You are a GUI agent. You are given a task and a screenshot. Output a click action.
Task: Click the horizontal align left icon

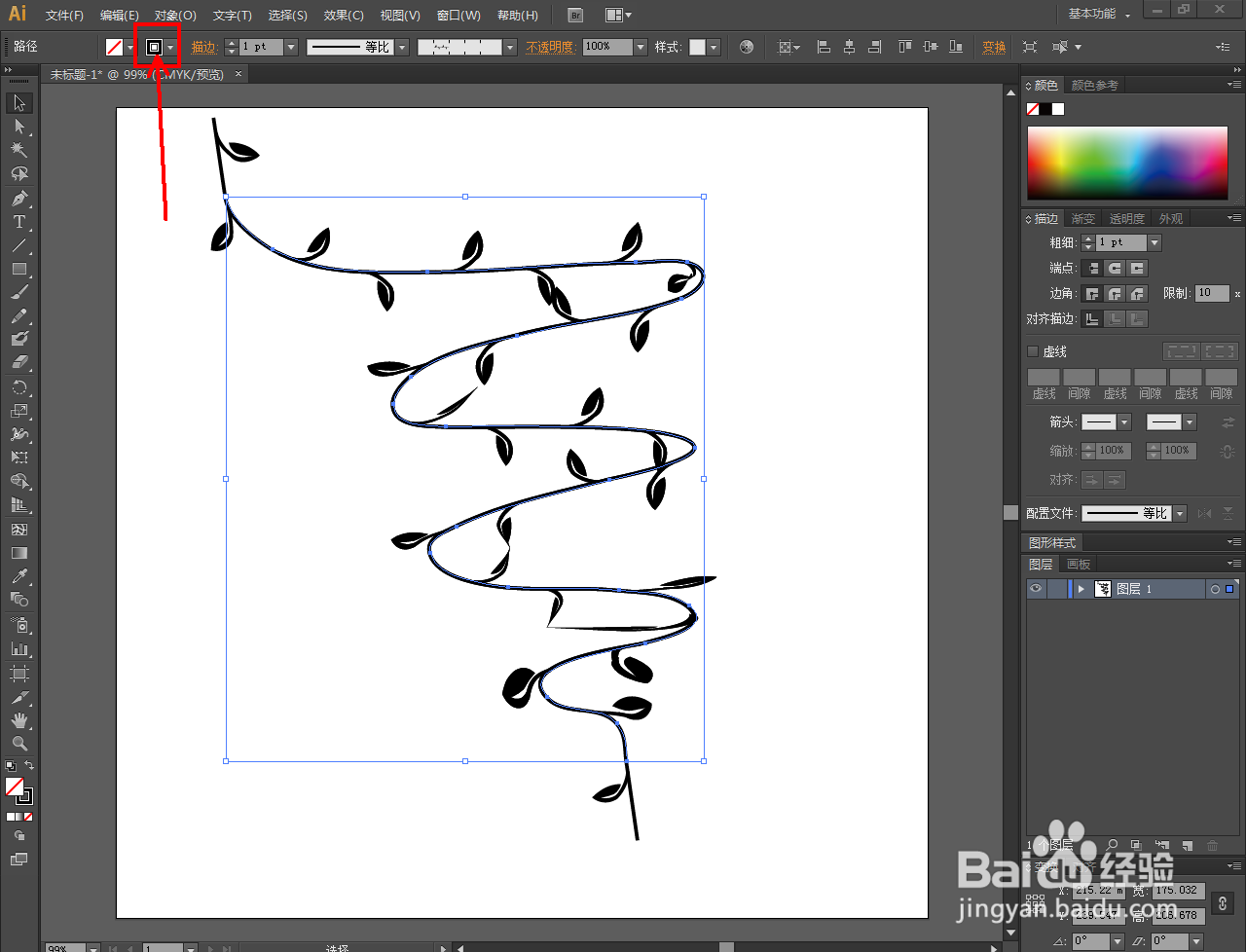coord(824,47)
